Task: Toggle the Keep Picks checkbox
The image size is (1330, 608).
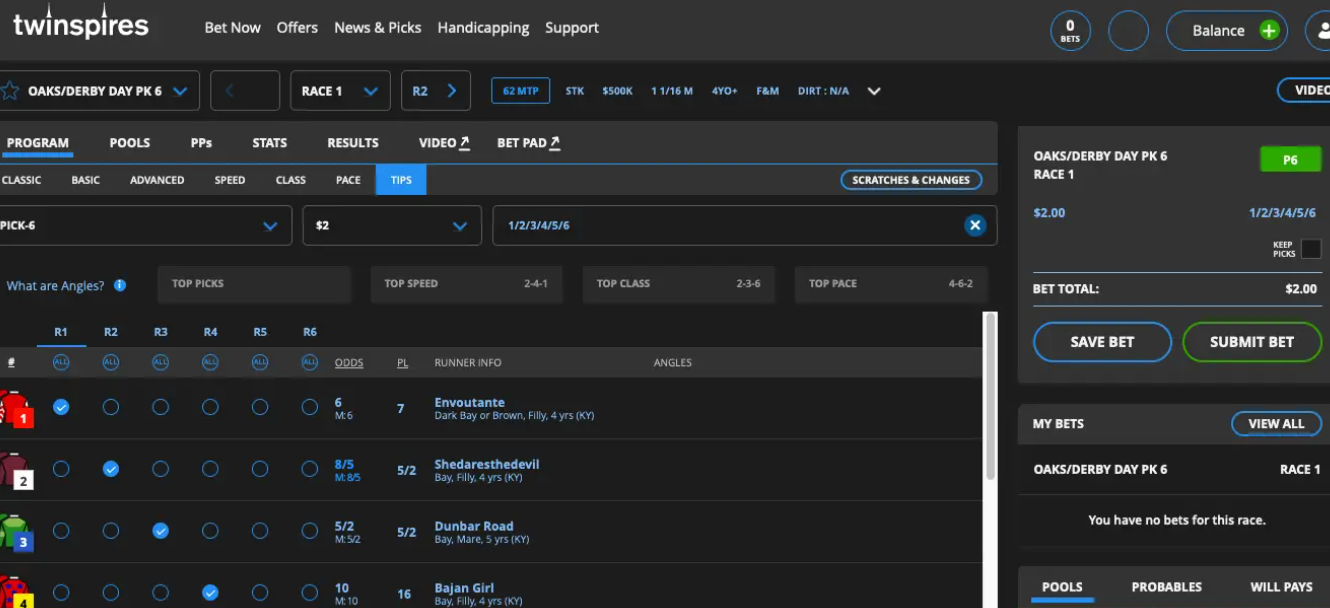Action: pos(1311,249)
